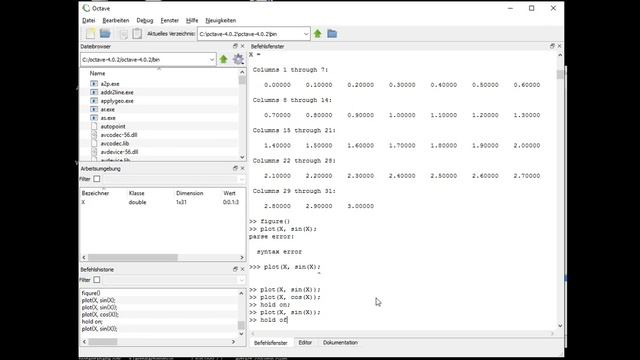
Task: Go up one directory in main toolbar
Action: tap(318, 34)
